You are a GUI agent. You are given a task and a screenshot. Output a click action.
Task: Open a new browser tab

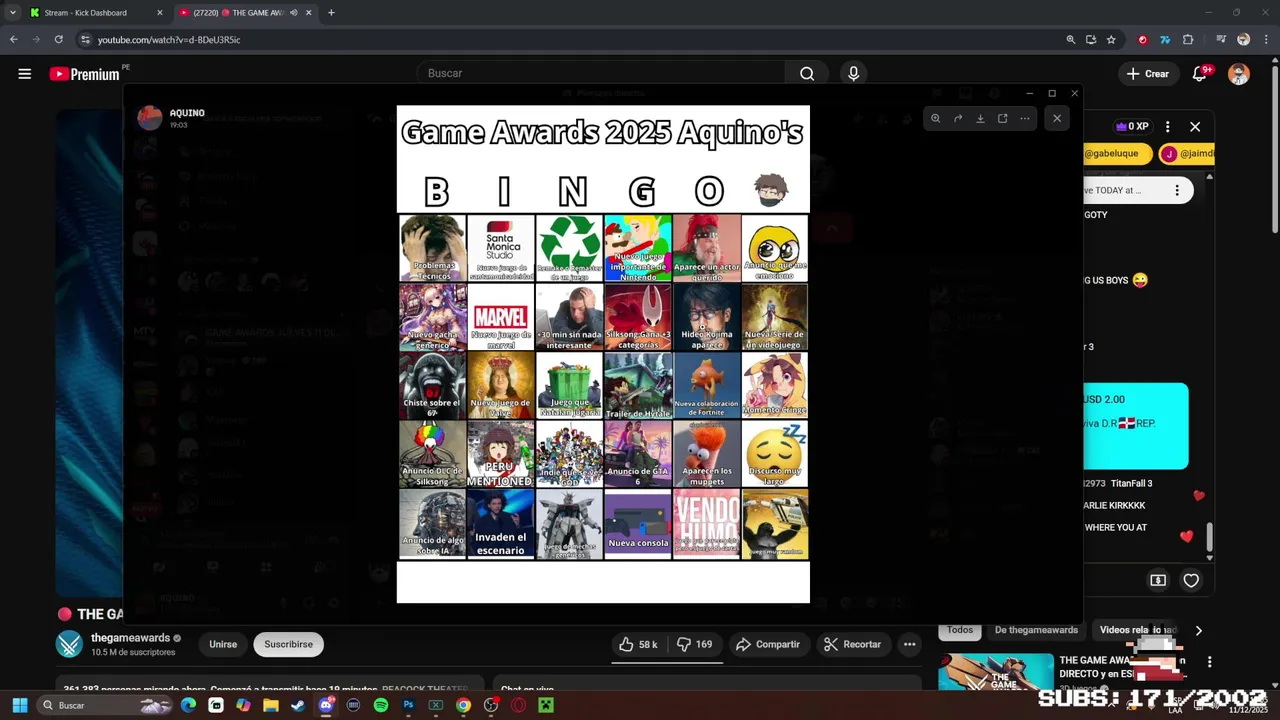(331, 13)
